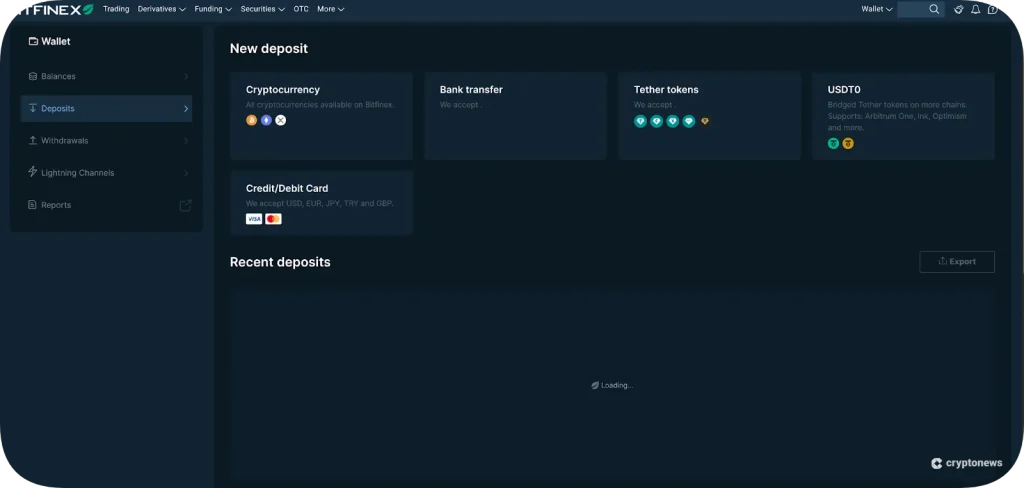This screenshot has height=488, width=1024.
Task: Click 'Bridged Tether tokens on more chains.' text
Action: pos(897,105)
